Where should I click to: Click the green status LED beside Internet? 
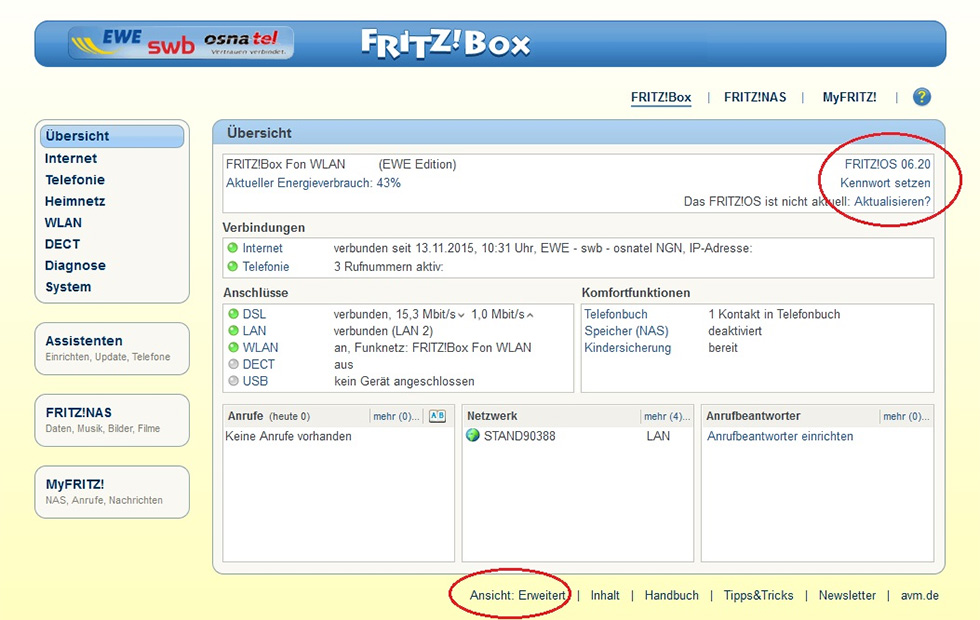tap(232, 248)
